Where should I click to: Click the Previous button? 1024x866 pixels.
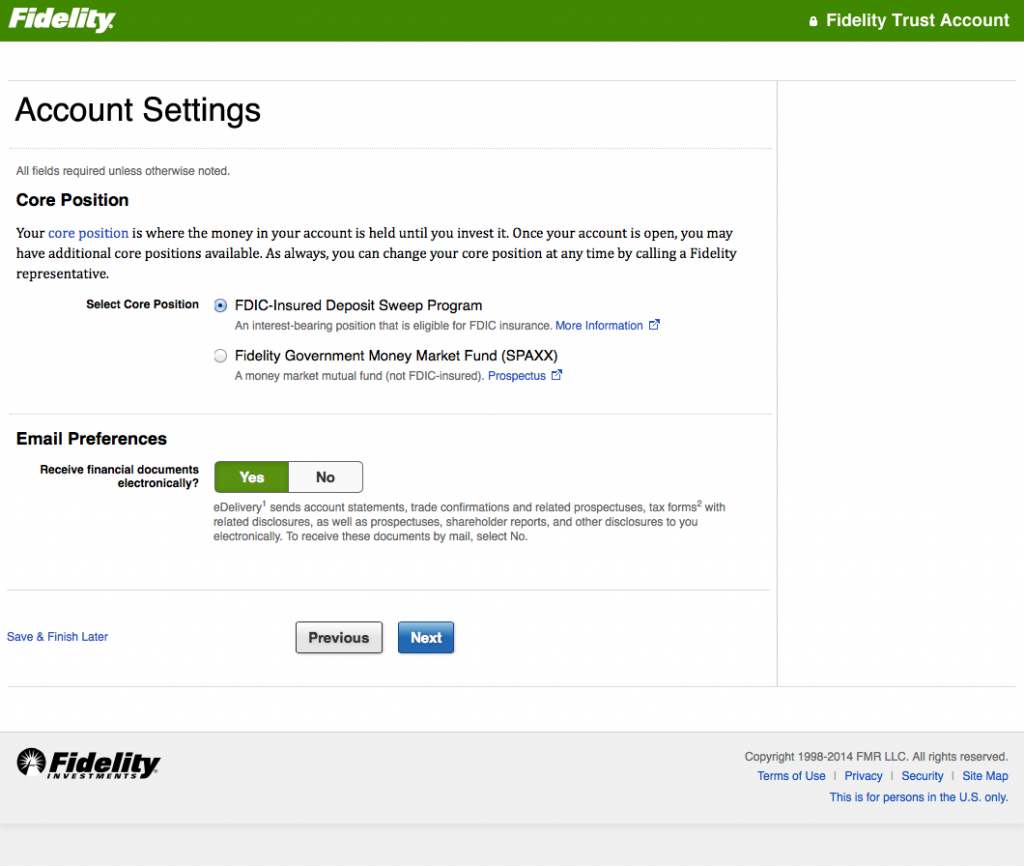coord(339,638)
